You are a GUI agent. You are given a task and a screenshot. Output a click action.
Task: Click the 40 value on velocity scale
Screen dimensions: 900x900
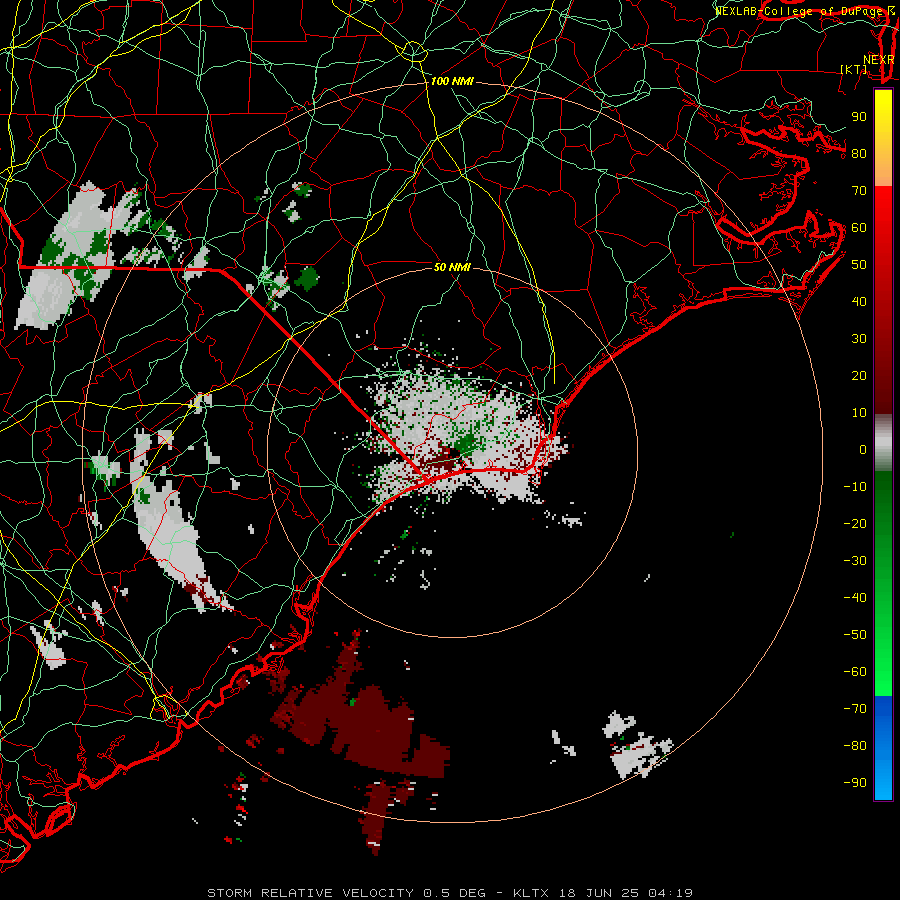859,302
